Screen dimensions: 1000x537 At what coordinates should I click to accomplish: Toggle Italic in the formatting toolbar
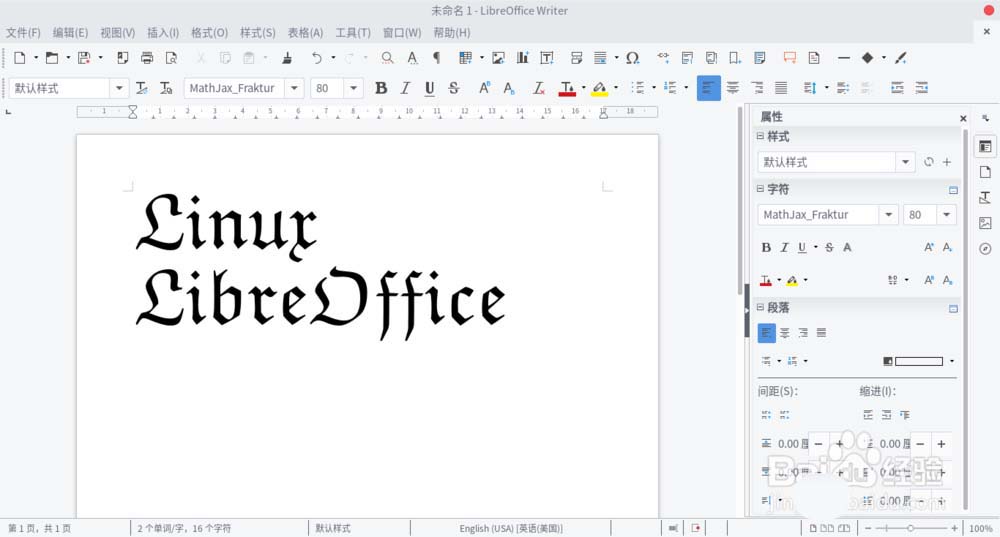coord(405,88)
